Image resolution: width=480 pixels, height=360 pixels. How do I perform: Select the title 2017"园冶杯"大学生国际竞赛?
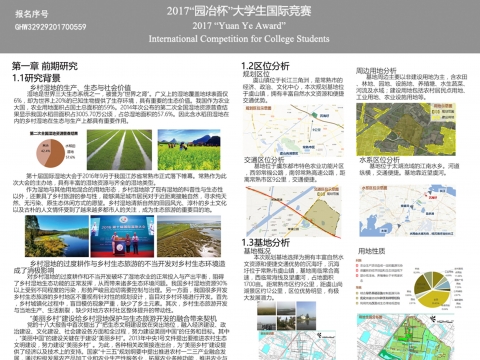(x=239, y=11)
